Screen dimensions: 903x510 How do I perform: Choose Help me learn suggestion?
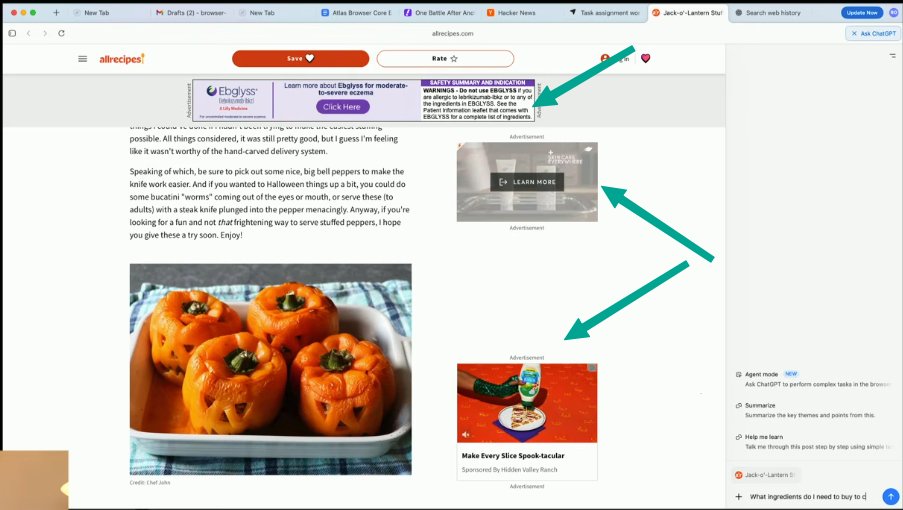pos(813,442)
